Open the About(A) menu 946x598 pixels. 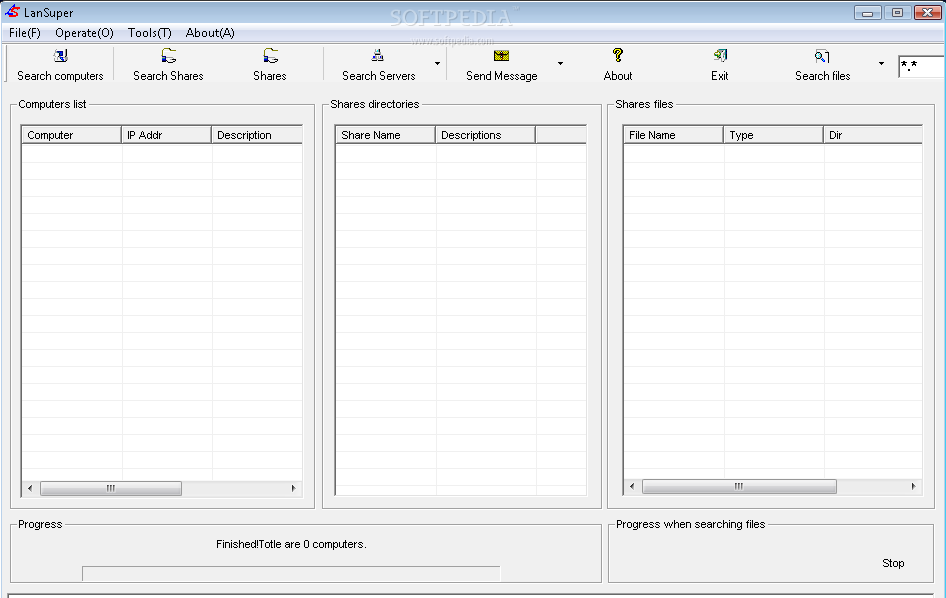210,33
